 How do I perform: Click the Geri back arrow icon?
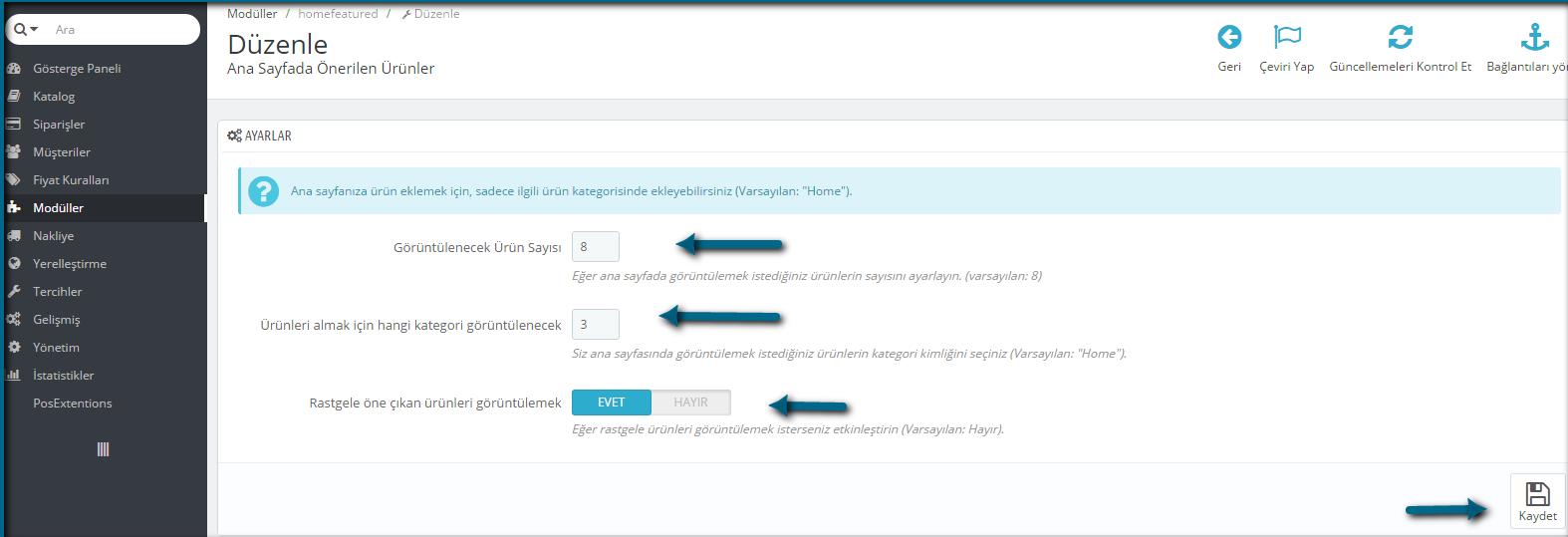click(1229, 37)
